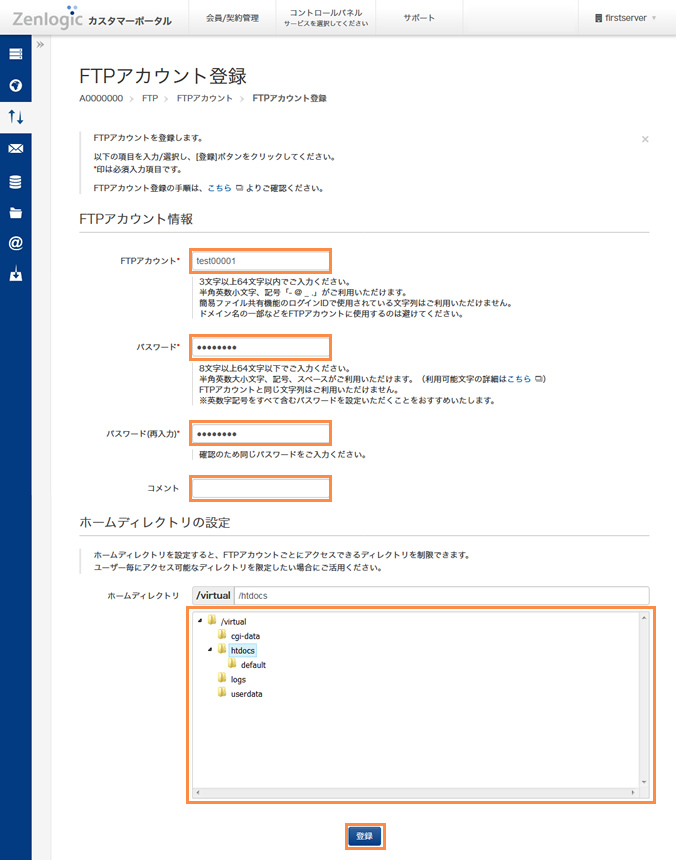The height and width of the screenshot is (860, 676).
Task: Select the logs tree item
Action: [238, 680]
